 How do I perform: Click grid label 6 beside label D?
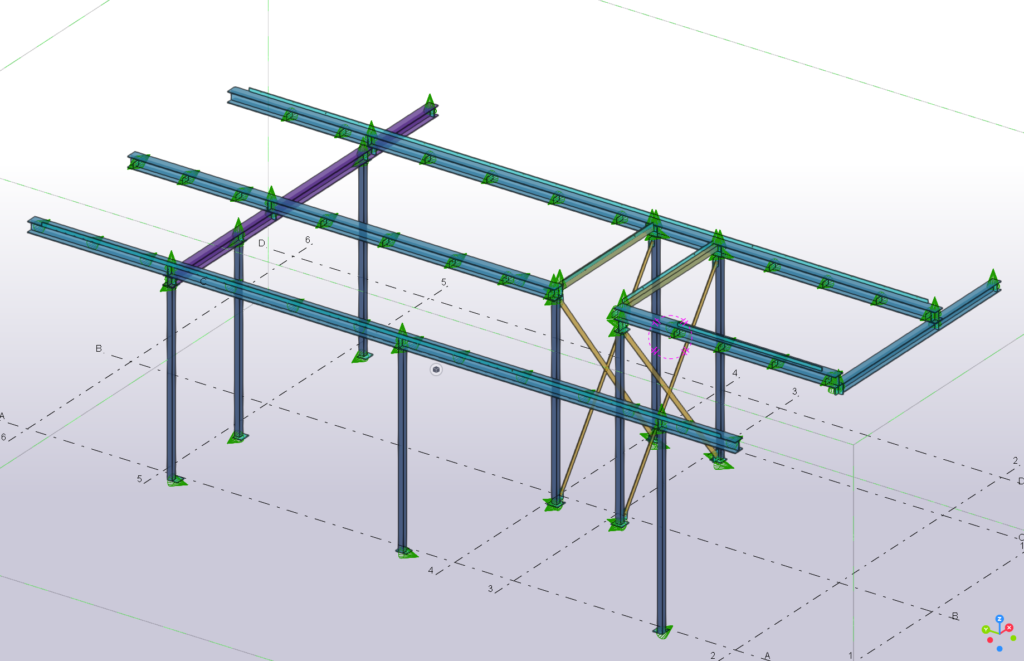point(308,240)
